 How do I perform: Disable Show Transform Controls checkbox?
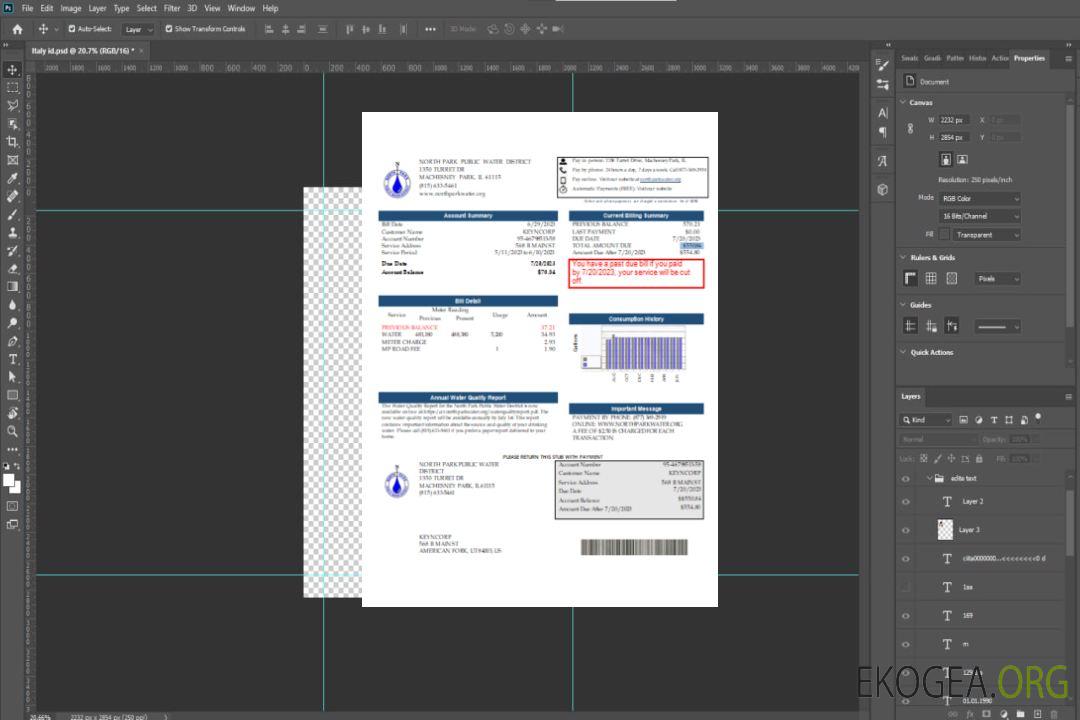[x=169, y=29]
